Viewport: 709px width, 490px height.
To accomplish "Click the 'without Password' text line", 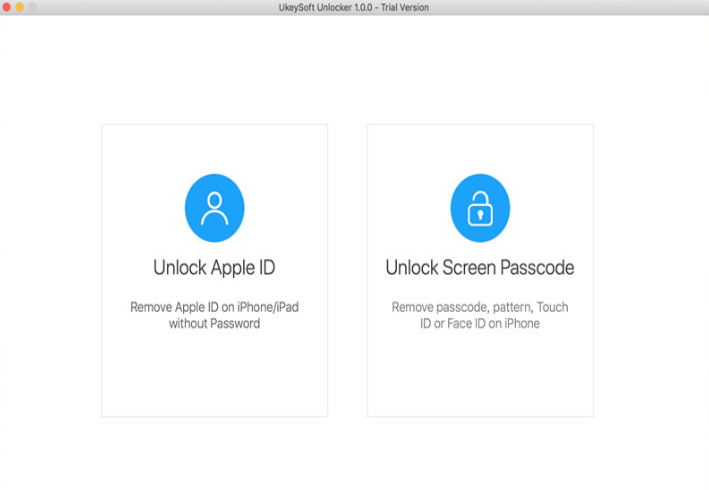I will point(214,324).
